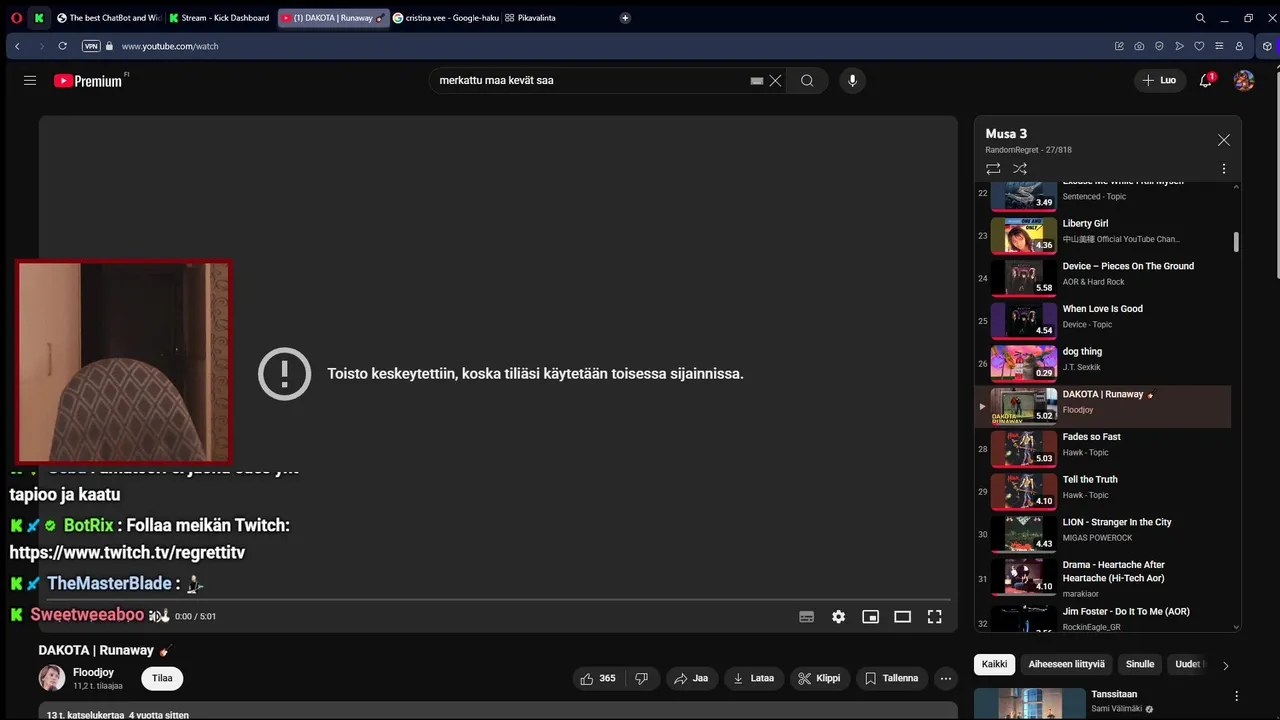Screen dimensions: 1280x720
Task: Select 'Drama - Heartache After Heartache' item
Action: pos(1103,578)
